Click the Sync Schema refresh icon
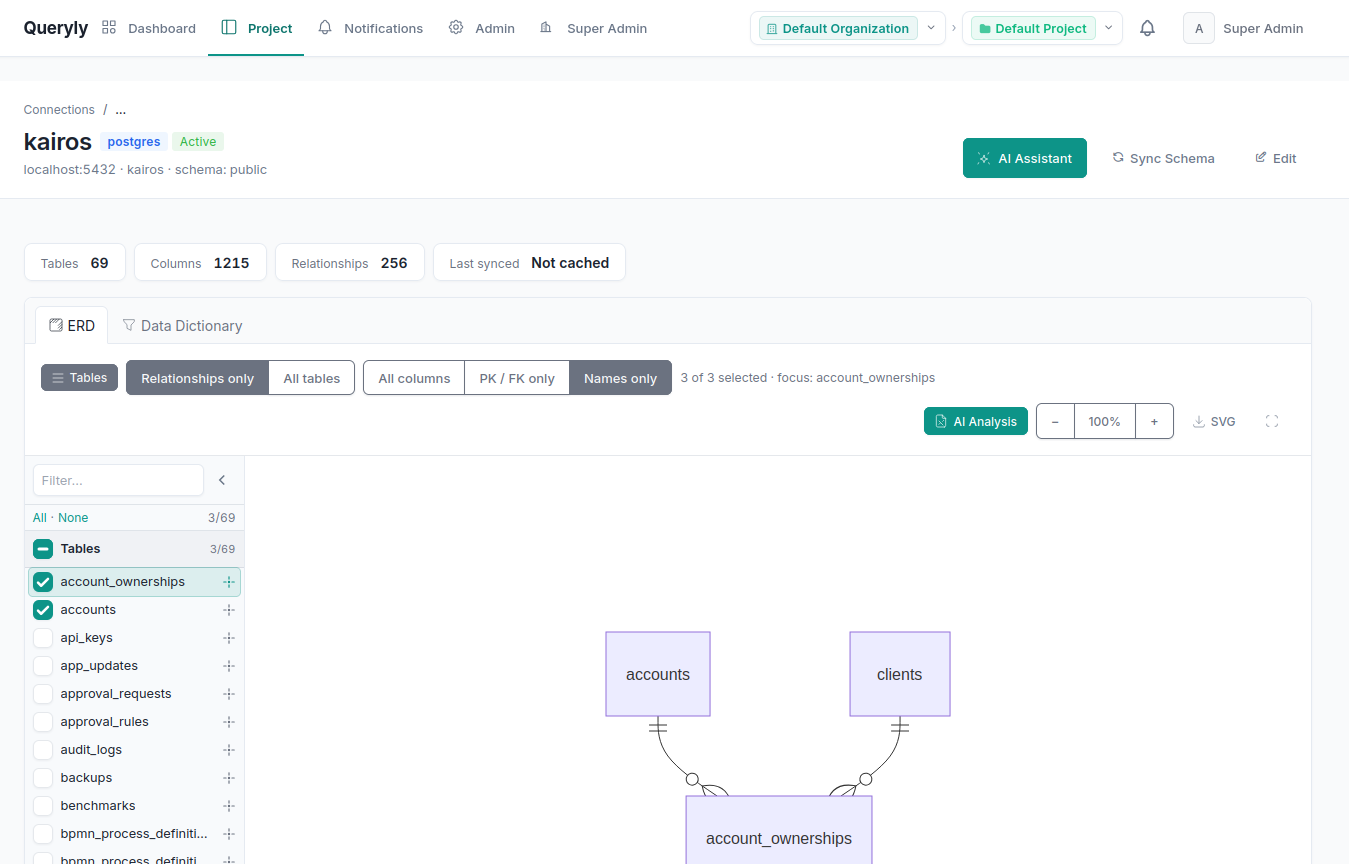Image resolution: width=1349 pixels, height=864 pixels. point(1117,158)
